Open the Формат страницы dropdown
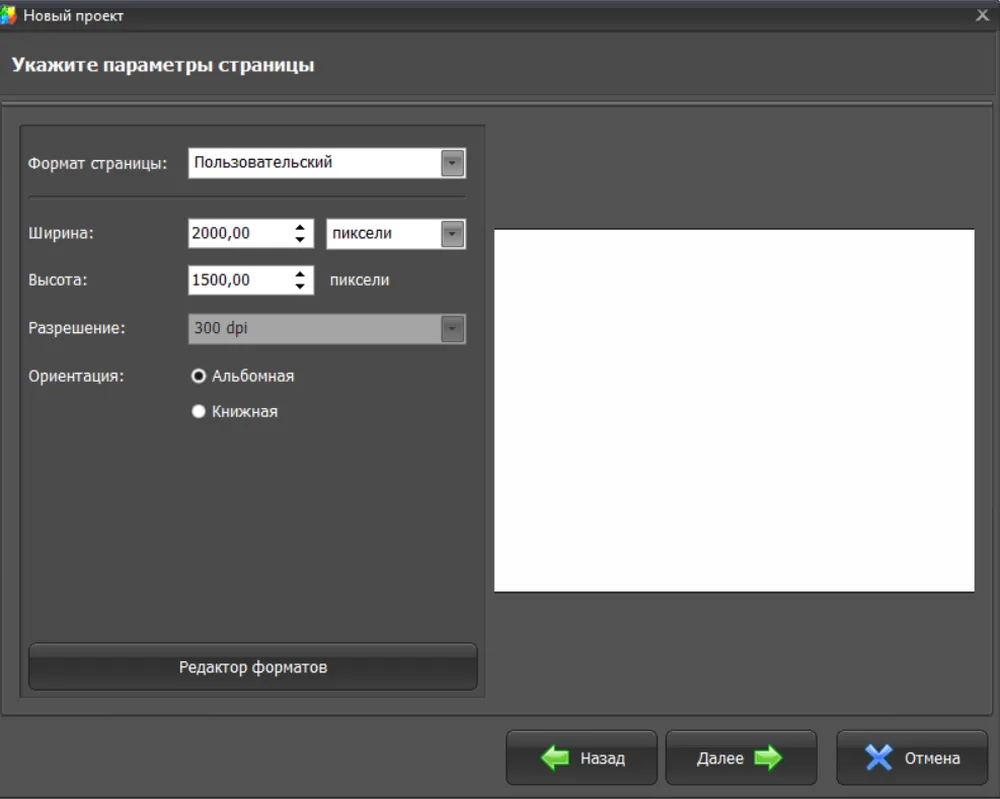The width and height of the screenshot is (1000, 799). pyautogui.click(x=453, y=163)
